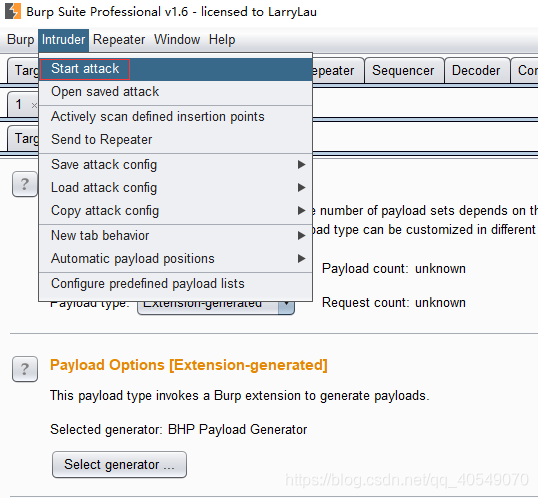
Task: Switch to the Sequencer tab
Action: point(403,71)
